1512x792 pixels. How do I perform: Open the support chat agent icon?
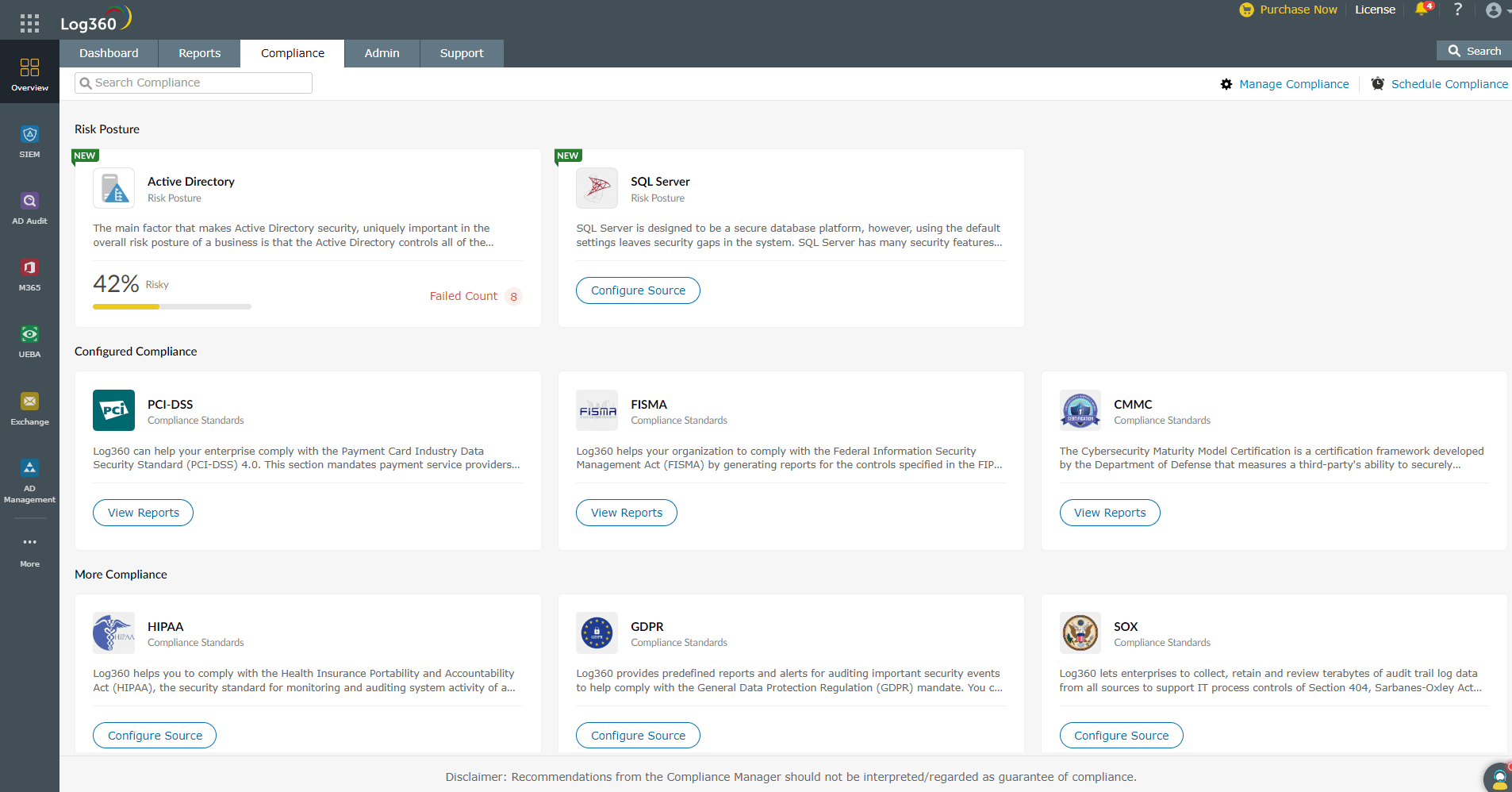click(1499, 777)
